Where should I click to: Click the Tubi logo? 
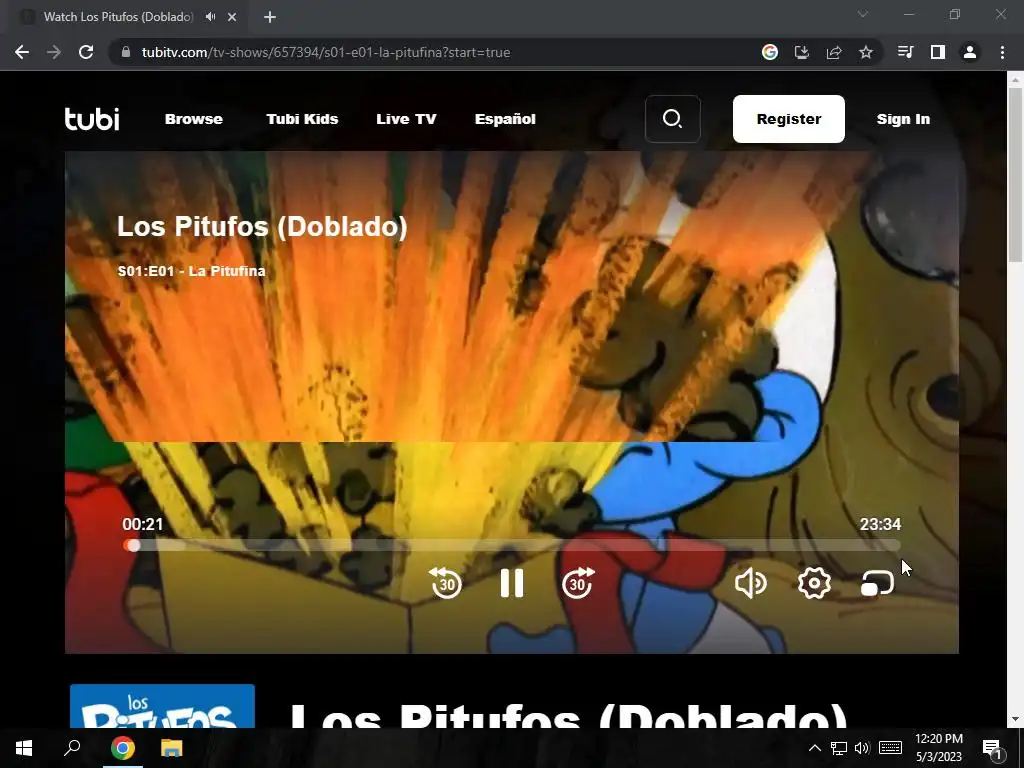[92, 119]
